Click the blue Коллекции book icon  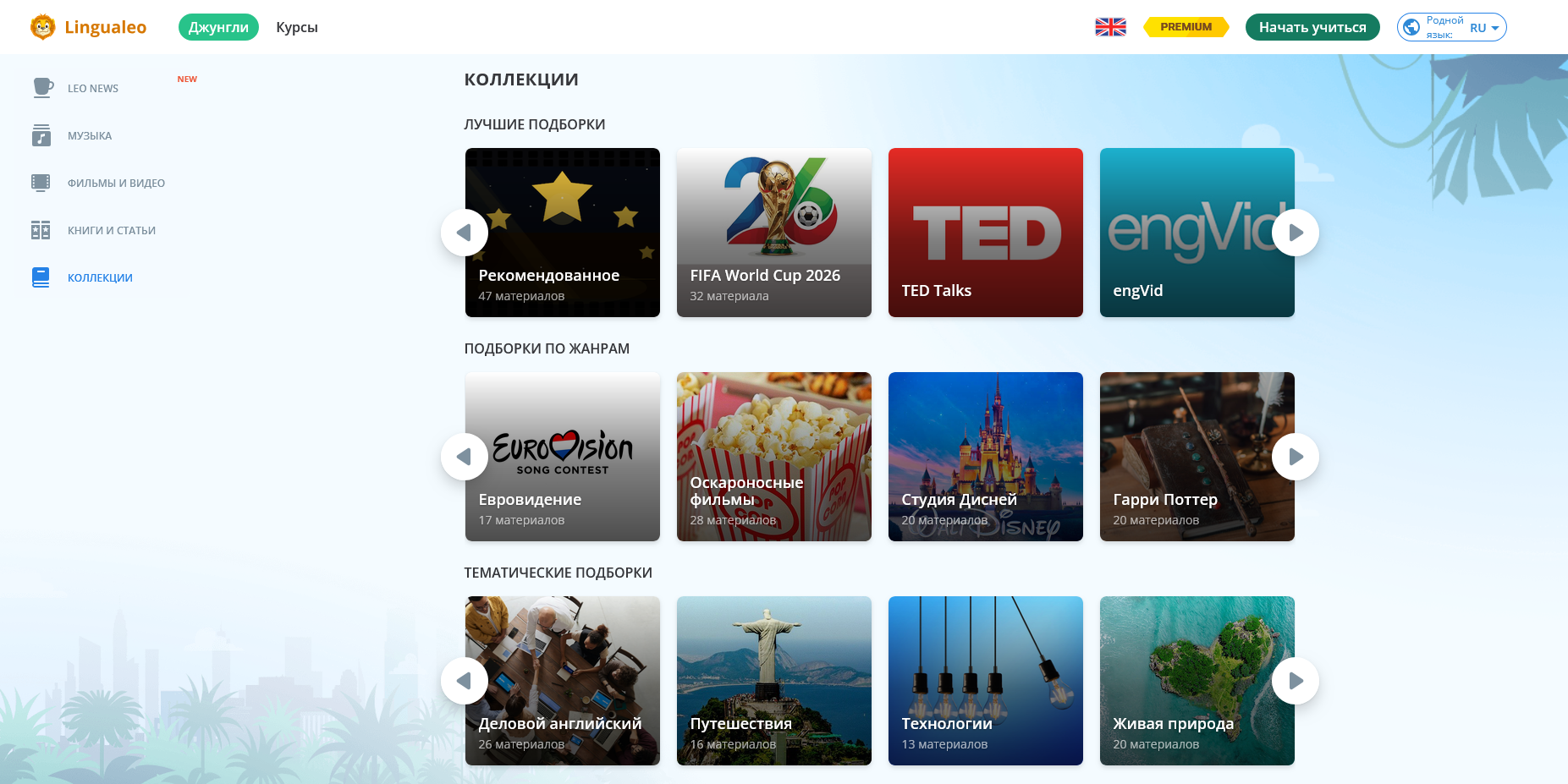click(41, 277)
